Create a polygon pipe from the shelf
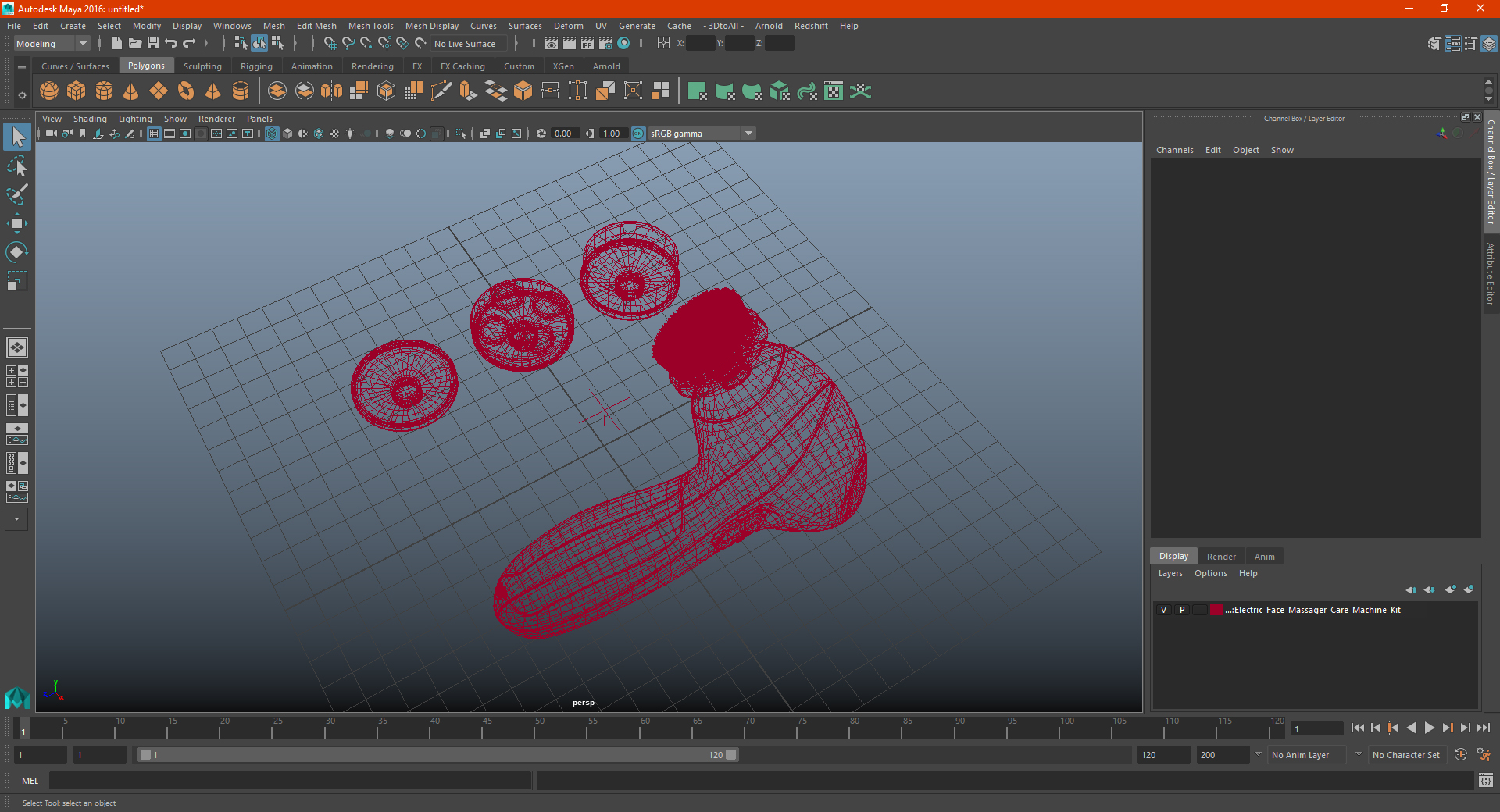 (241, 91)
